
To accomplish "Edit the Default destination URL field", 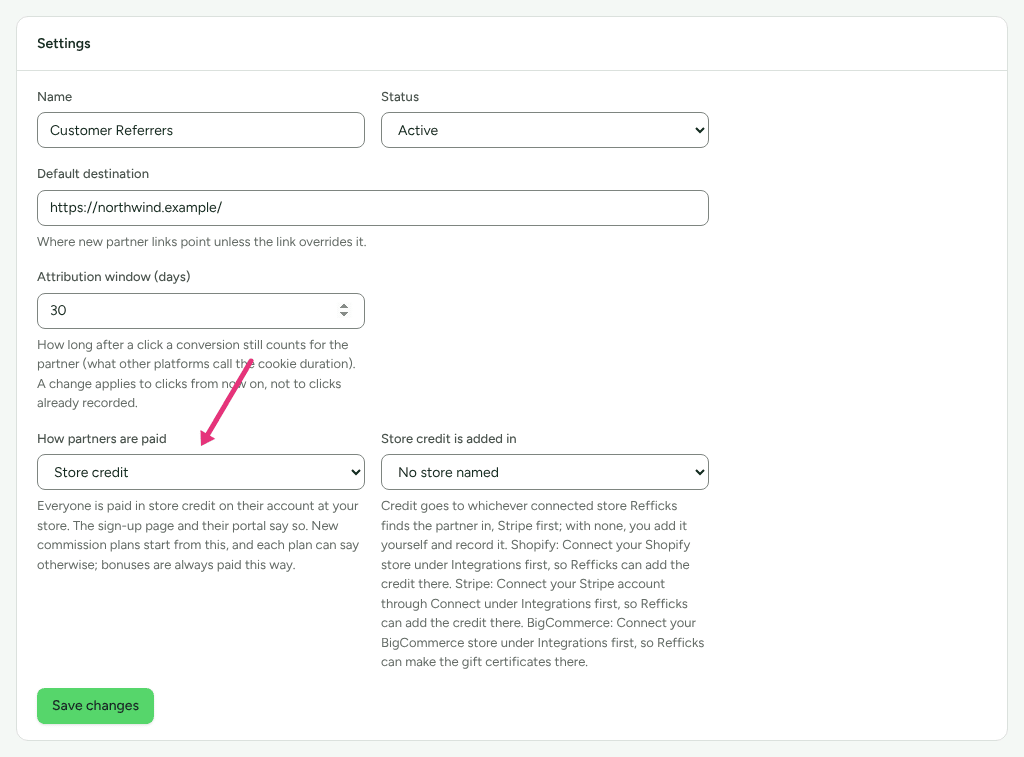I will point(372,208).
